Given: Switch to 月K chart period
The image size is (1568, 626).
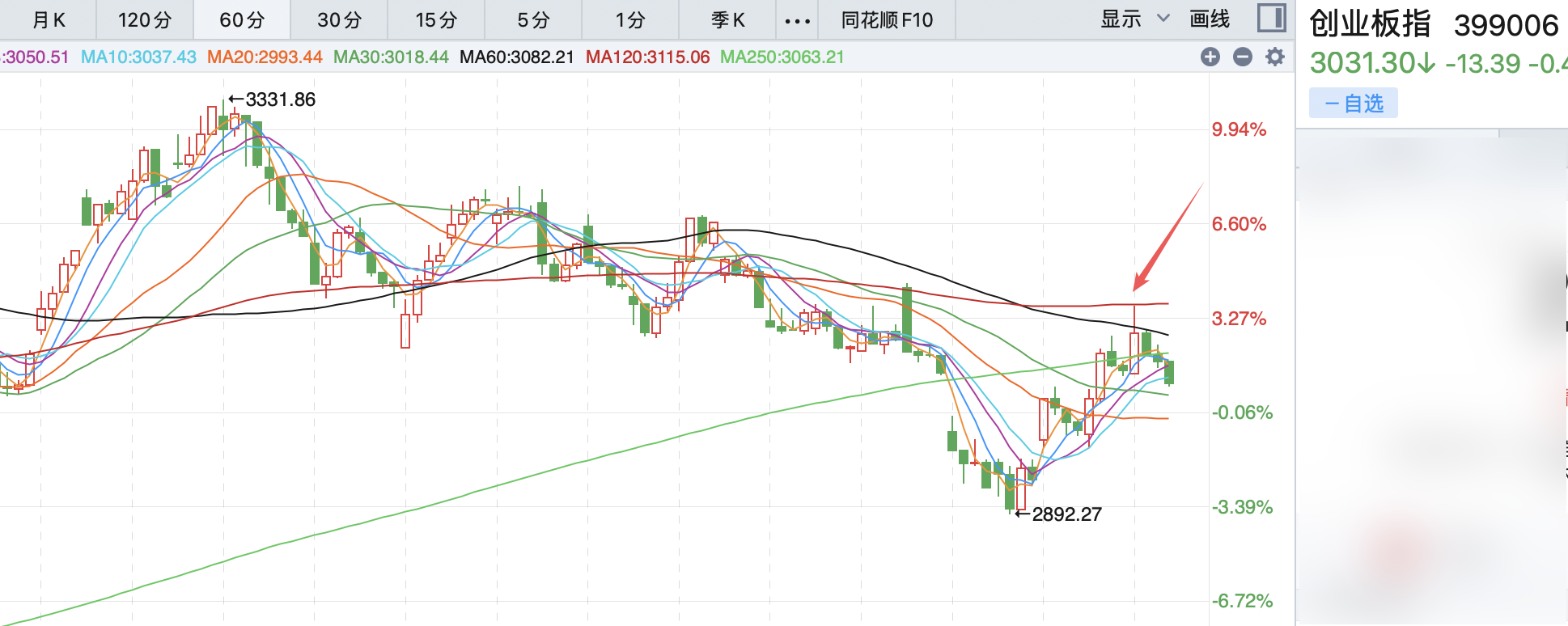Looking at the screenshot, I should coord(49,20).
